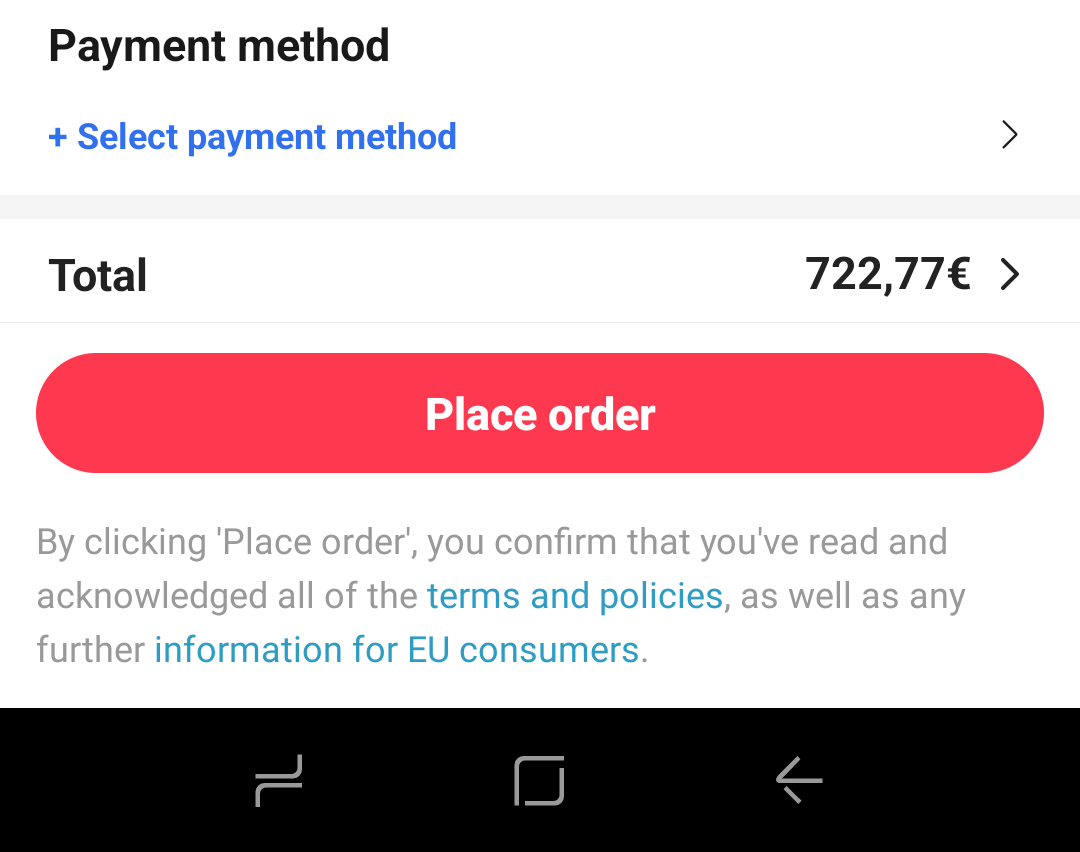Open the recent apps navigation icon
The image size is (1080, 852).
tap(279, 780)
